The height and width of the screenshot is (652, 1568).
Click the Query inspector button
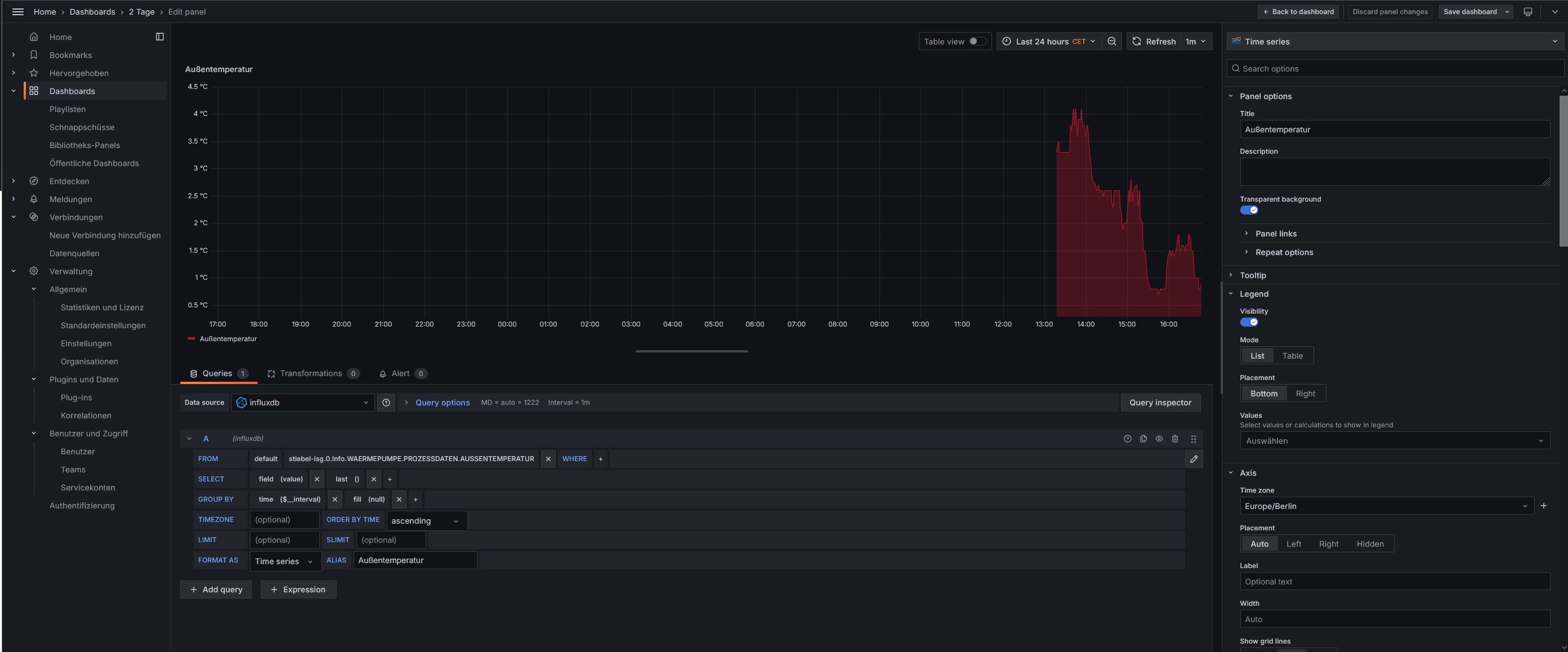(x=1160, y=403)
